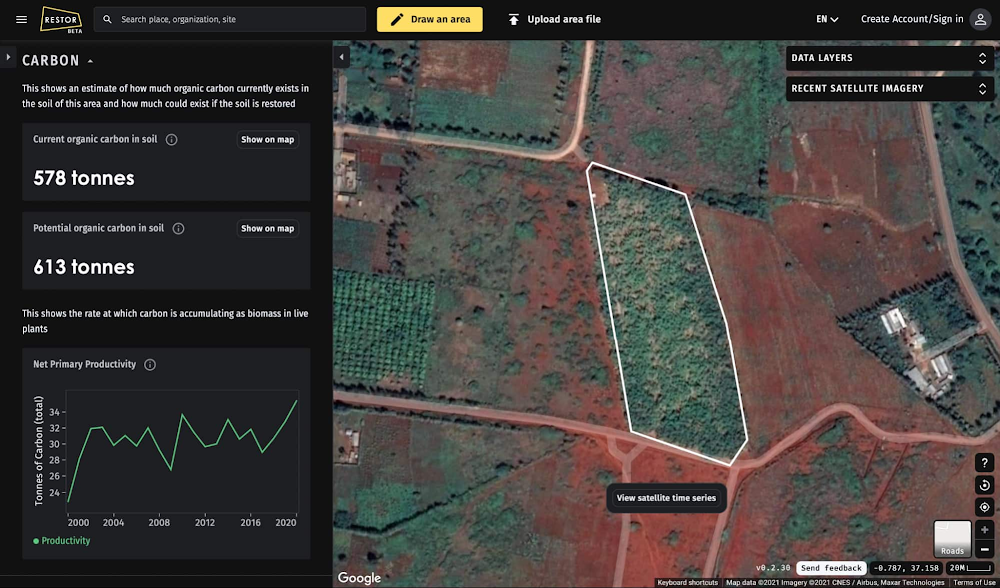Click the Draw an area button
This screenshot has height=588, width=1000.
point(429,19)
